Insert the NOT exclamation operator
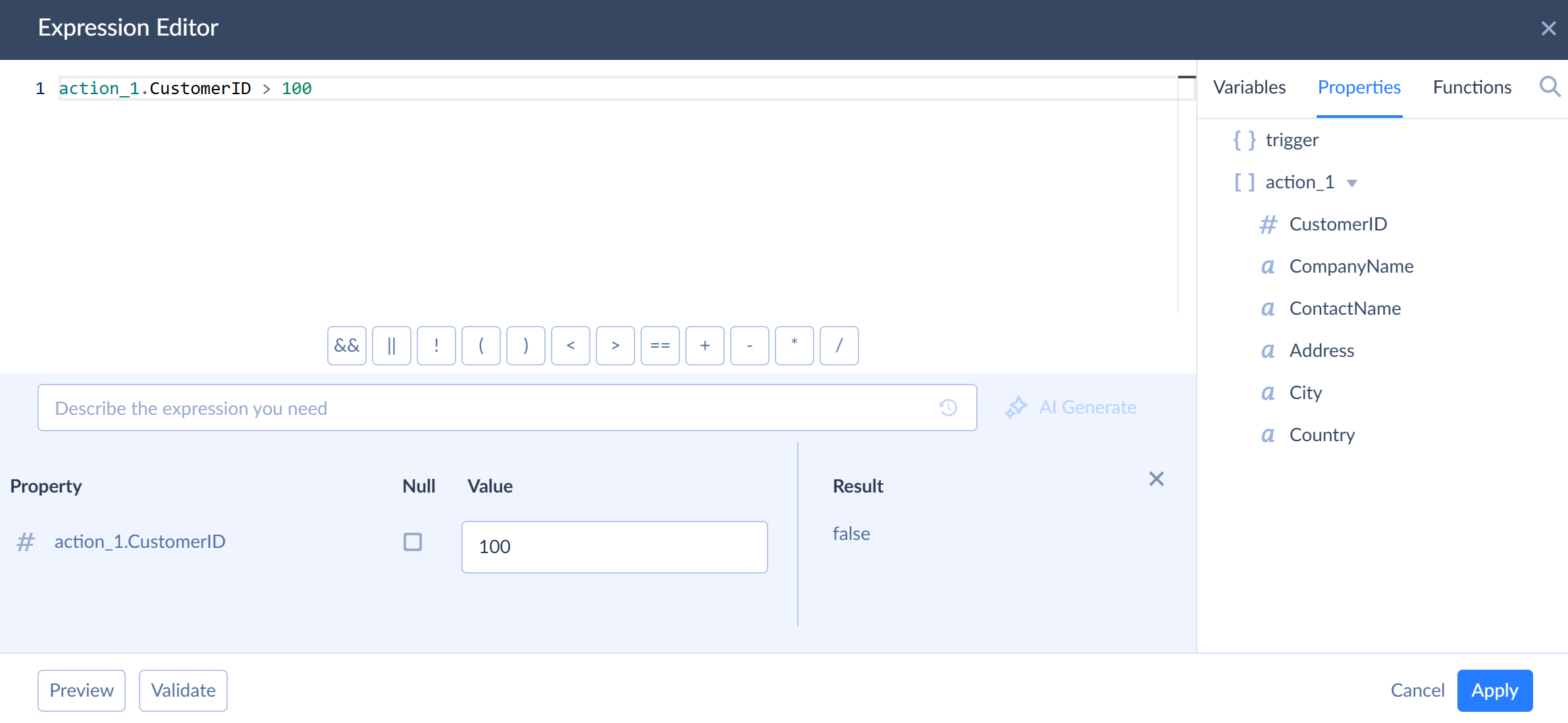Image resolution: width=1568 pixels, height=723 pixels. [x=436, y=346]
